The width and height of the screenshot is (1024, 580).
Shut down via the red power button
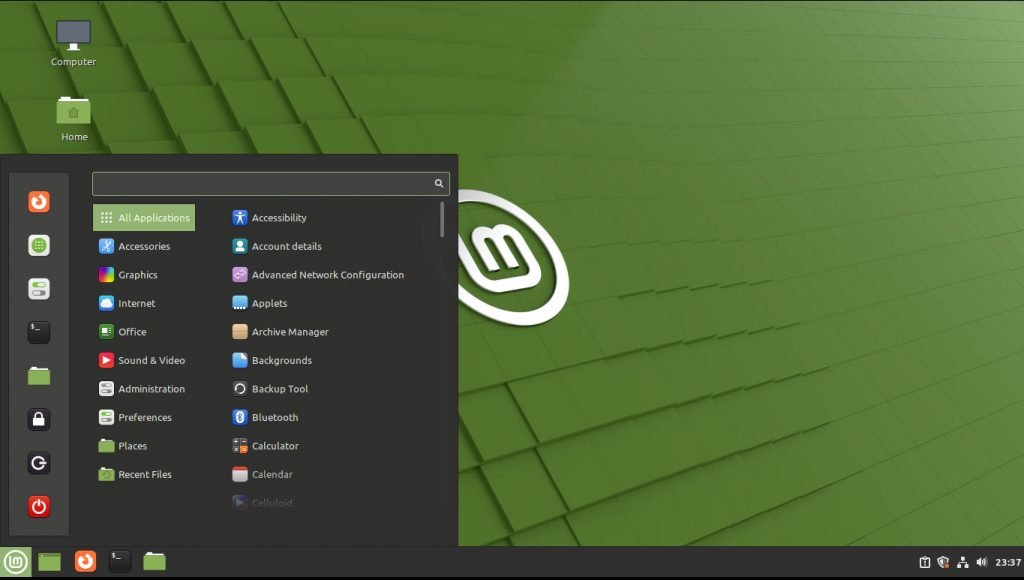(38, 506)
